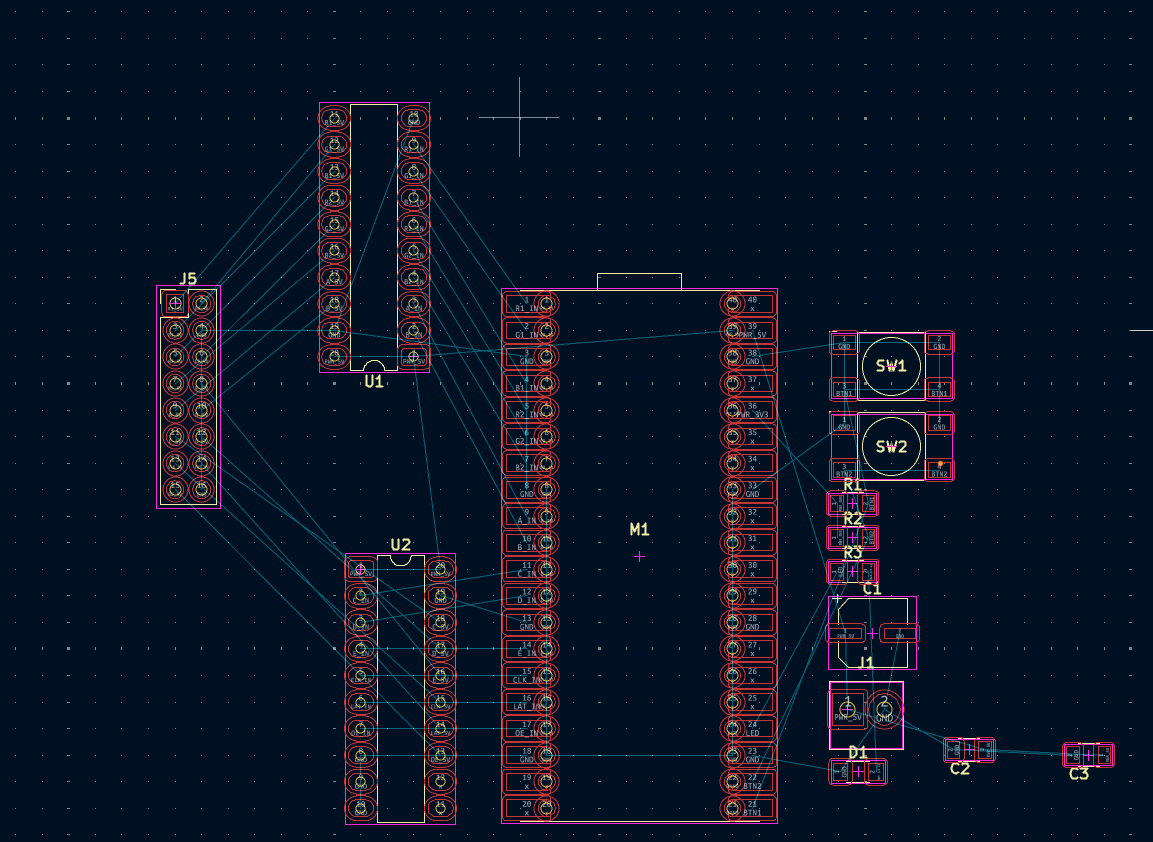Image resolution: width=1153 pixels, height=842 pixels.
Task: Click M1 pad 18 GND
Action: click(527, 755)
